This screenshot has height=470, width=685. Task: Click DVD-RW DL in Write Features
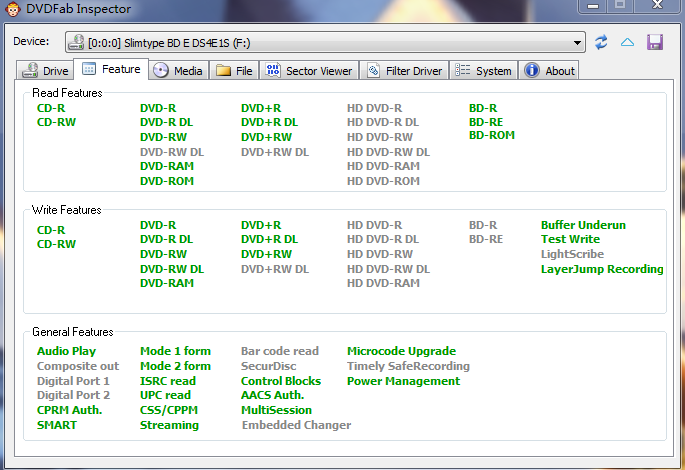click(x=172, y=269)
